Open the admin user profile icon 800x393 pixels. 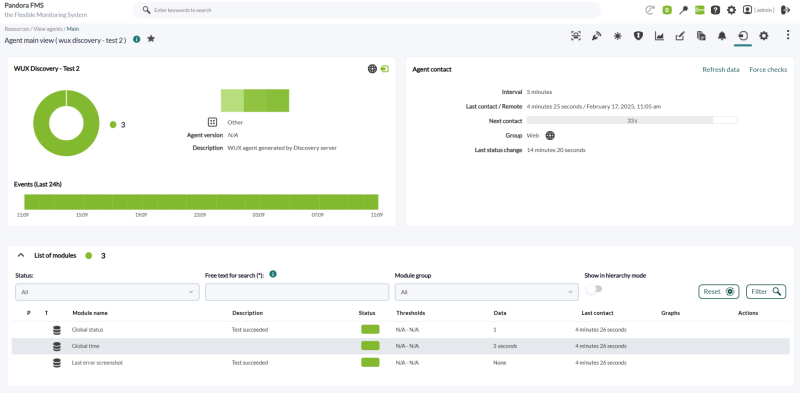[747, 10]
